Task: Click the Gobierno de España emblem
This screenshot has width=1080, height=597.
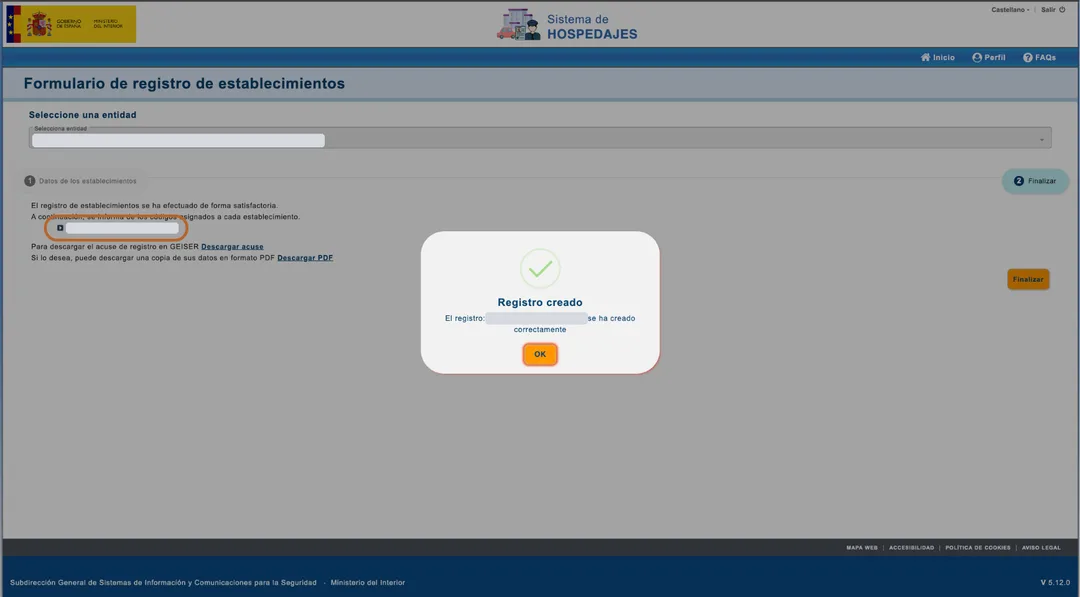Action: click(71, 24)
